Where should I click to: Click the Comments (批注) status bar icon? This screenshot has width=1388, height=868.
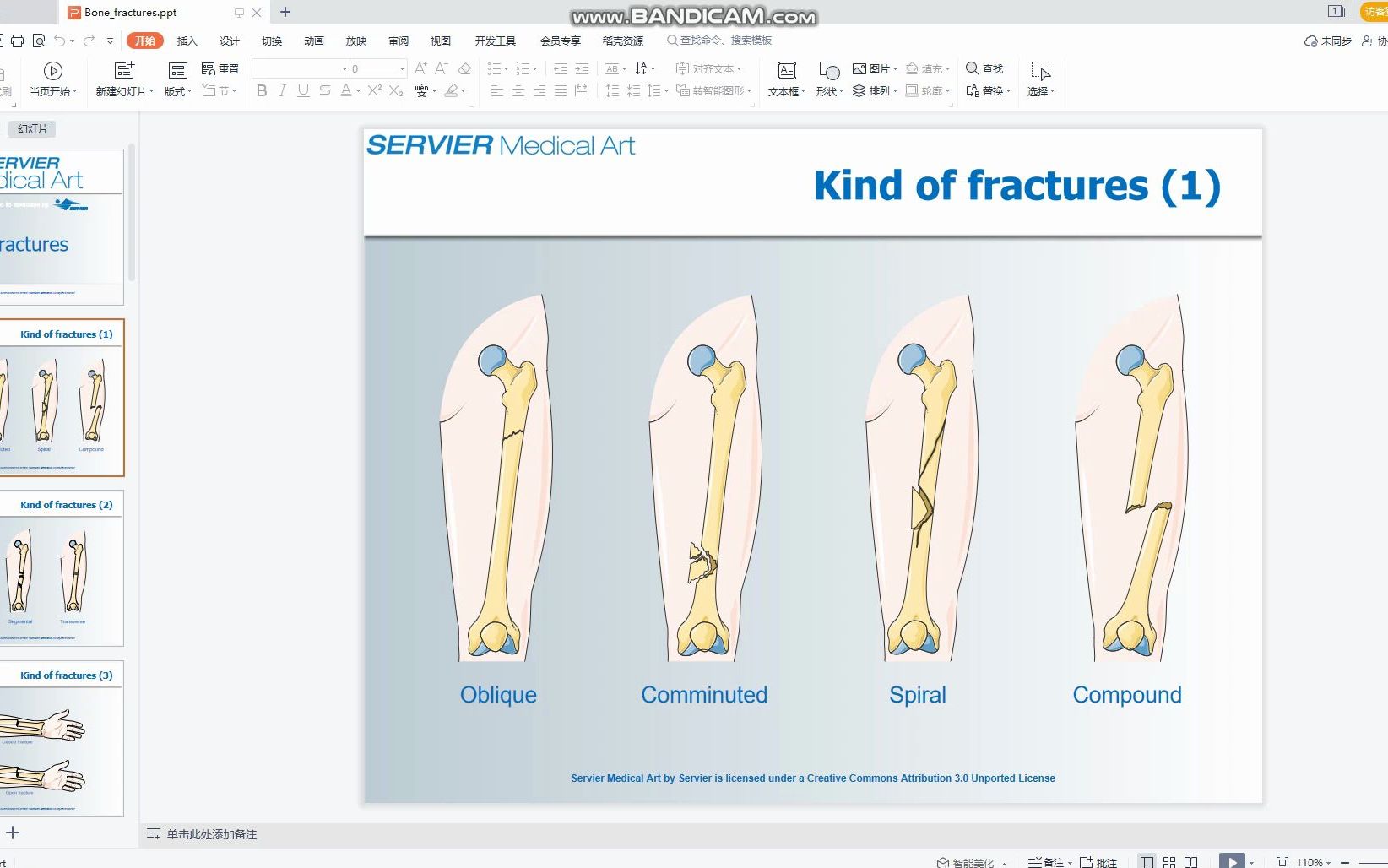[1098, 862]
